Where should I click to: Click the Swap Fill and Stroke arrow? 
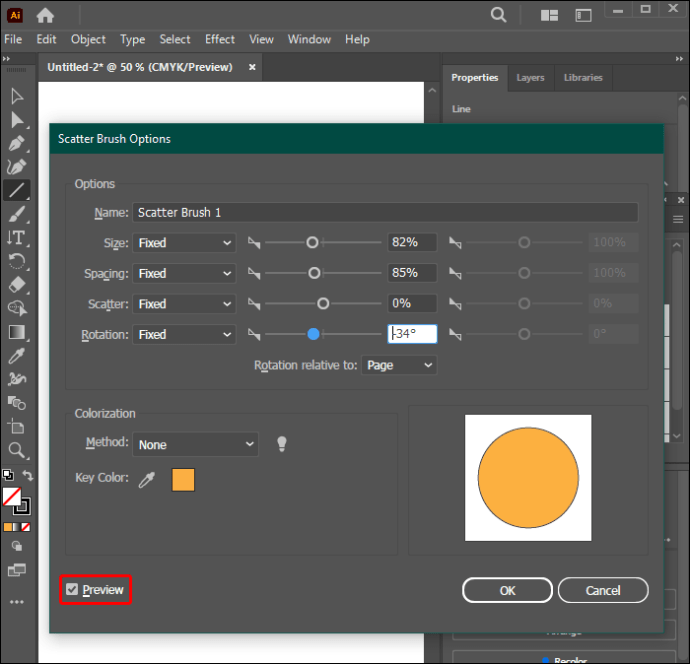click(27, 475)
